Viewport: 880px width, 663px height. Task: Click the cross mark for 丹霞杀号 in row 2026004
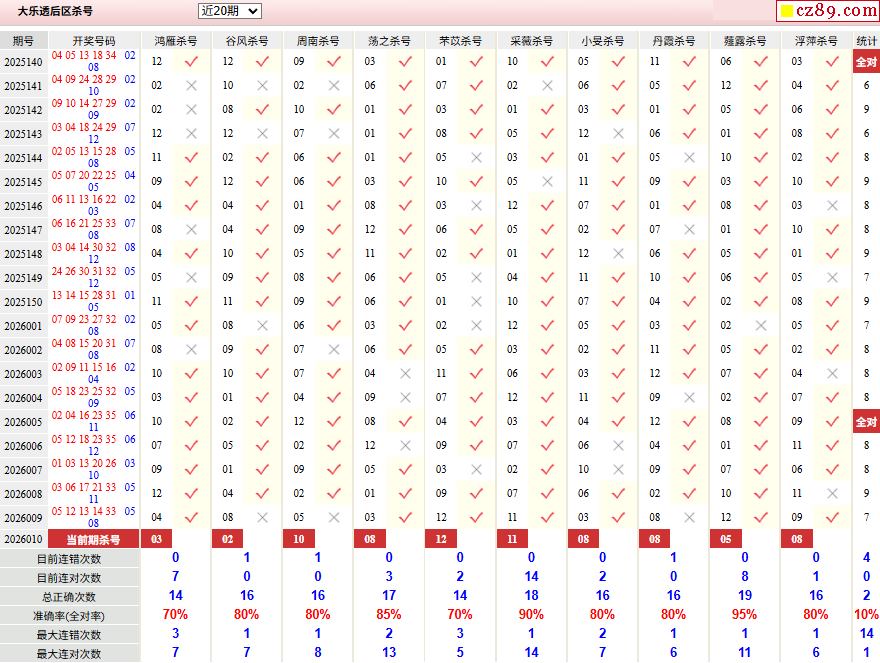click(689, 398)
